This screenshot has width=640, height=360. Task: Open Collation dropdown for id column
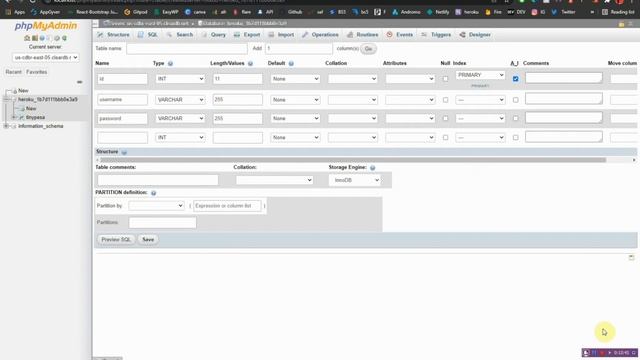point(353,79)
